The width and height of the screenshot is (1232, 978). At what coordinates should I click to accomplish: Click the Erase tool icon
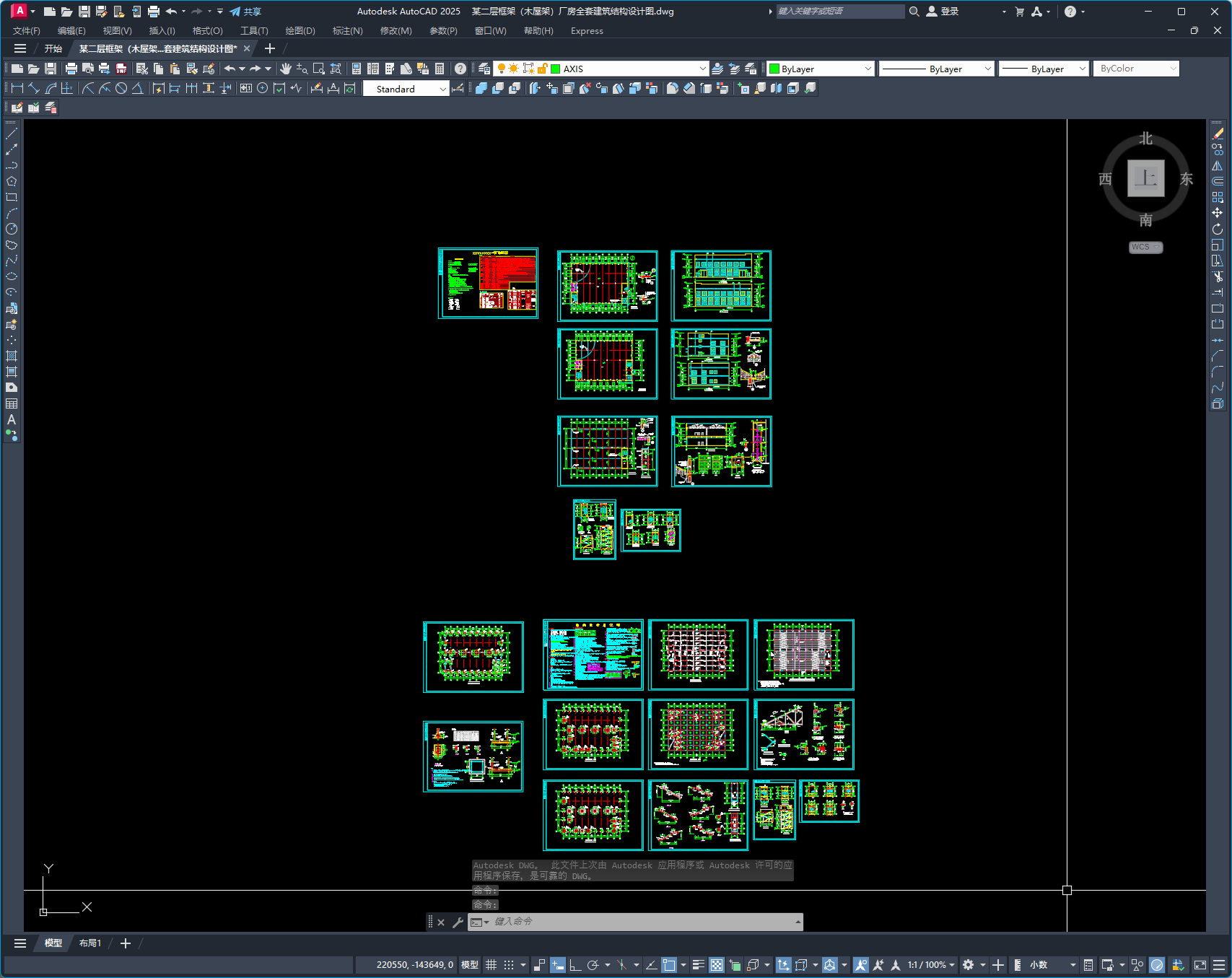1218,134
